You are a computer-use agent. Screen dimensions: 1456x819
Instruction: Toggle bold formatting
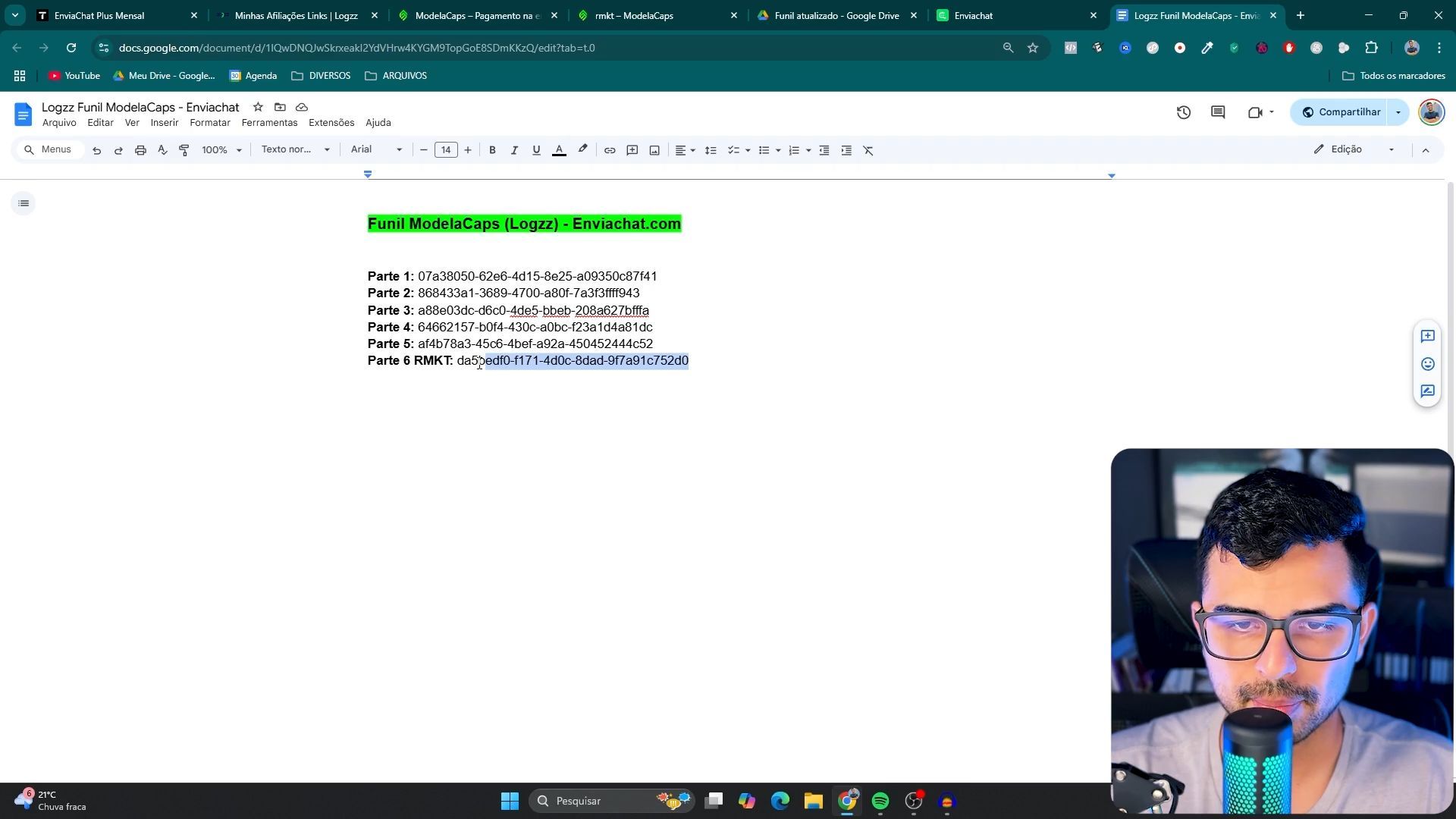tap(492, 150)
